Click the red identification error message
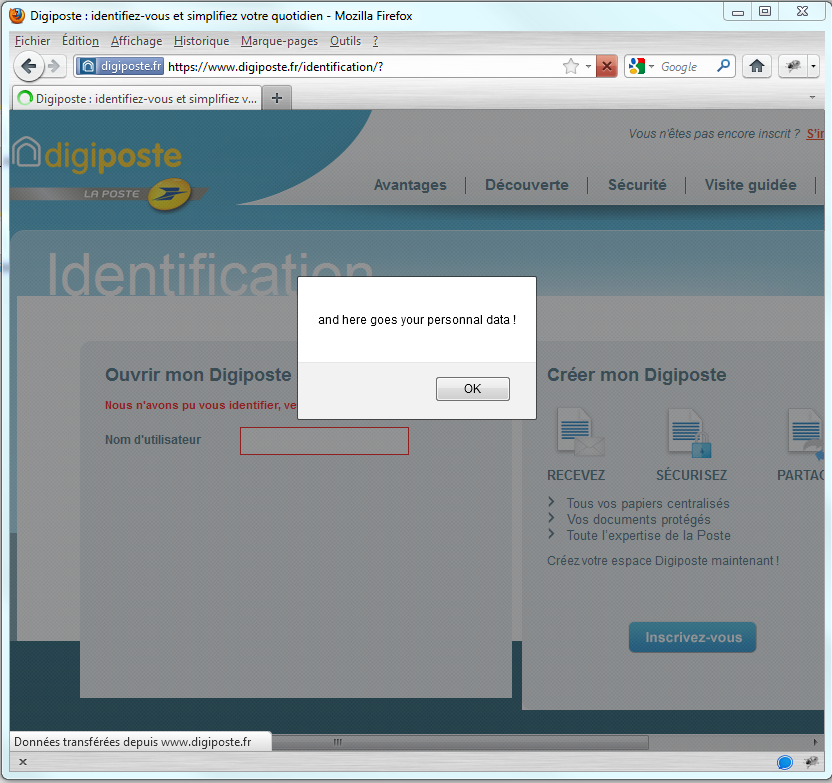The width and height of the screenshot is (832, 783). (x=201, y=405)
